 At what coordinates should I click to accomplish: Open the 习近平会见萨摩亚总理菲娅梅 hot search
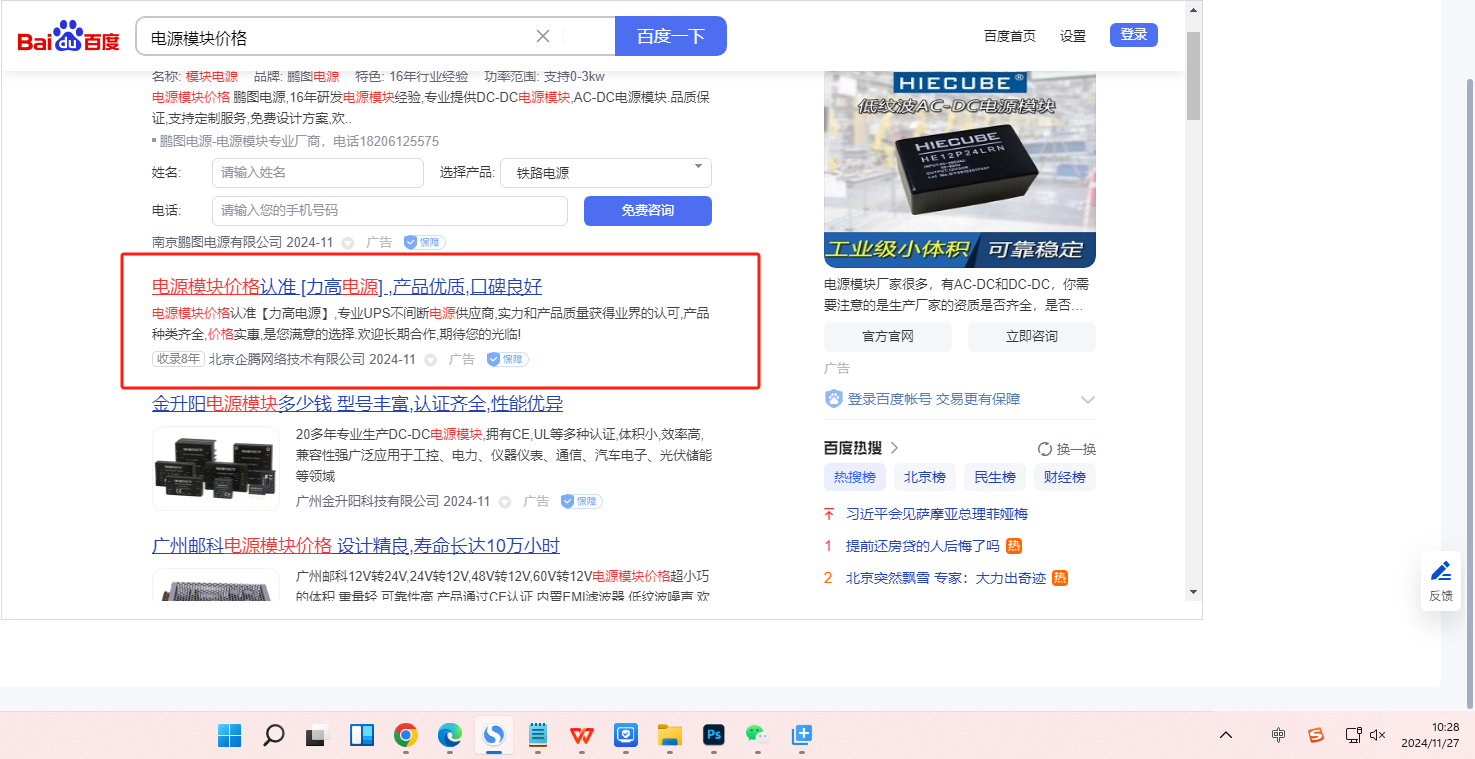[937, 514]
